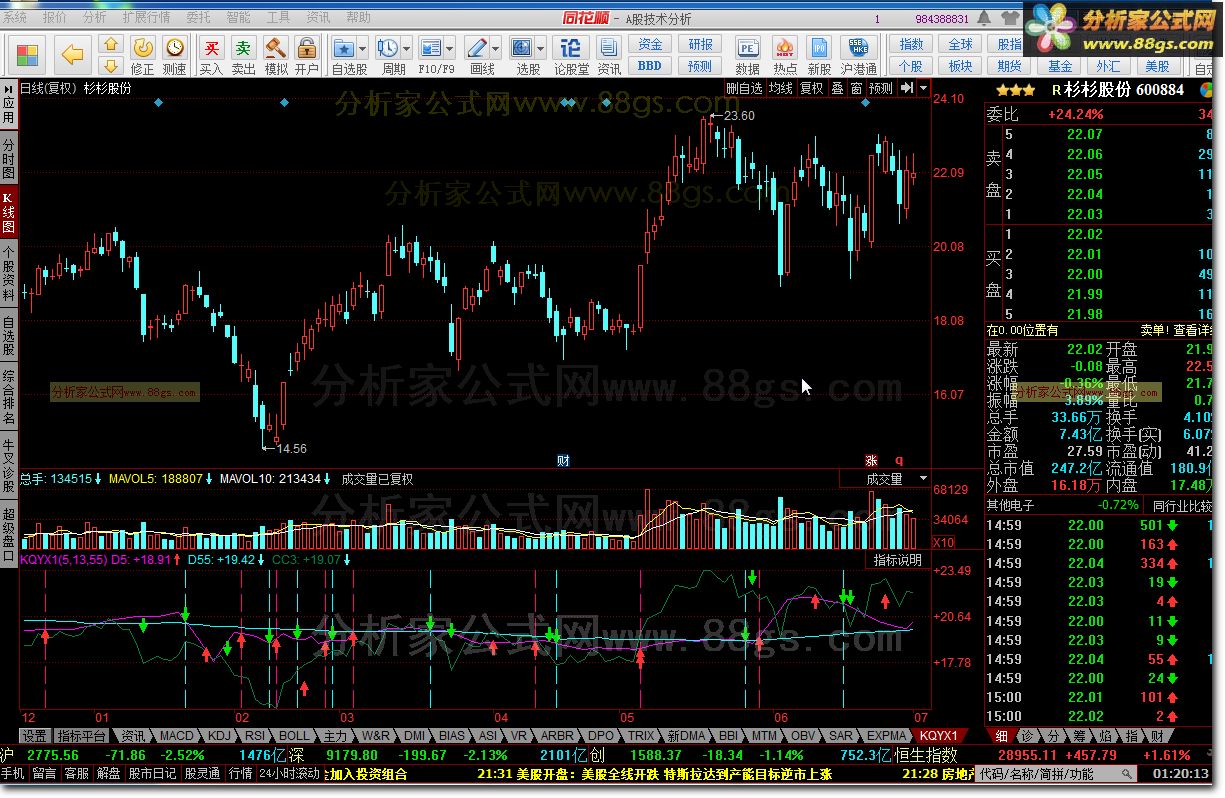
Task: Expand the 周期 dropdown arrow
Action: (x=406, y=47)
